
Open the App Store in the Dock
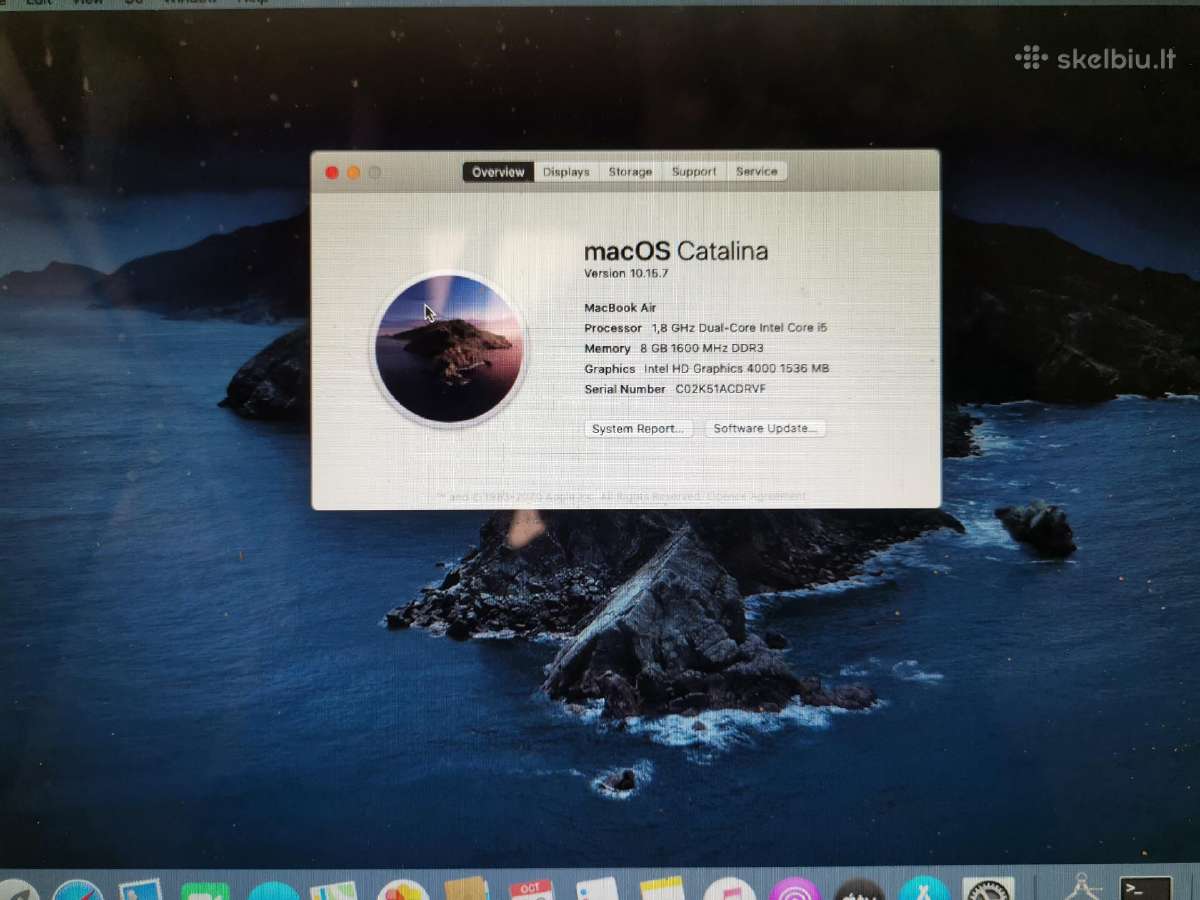tap(924, 888)
